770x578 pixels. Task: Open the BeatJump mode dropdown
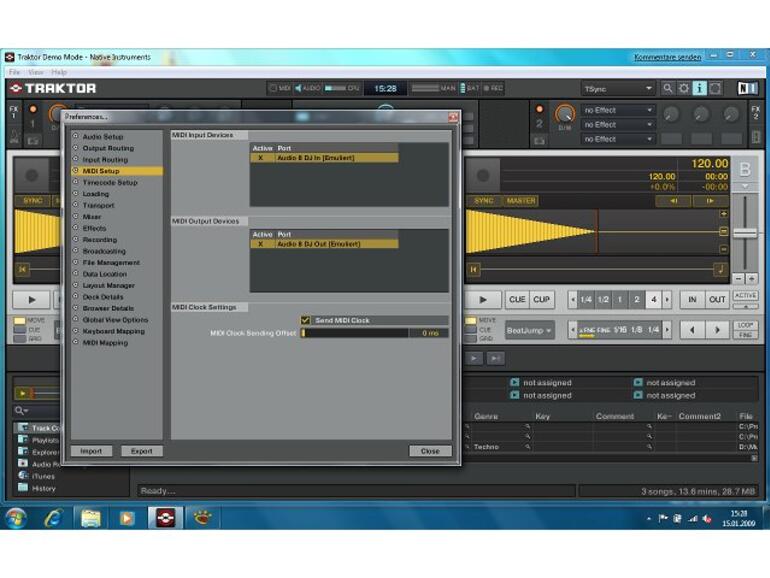tap(529, 330)
